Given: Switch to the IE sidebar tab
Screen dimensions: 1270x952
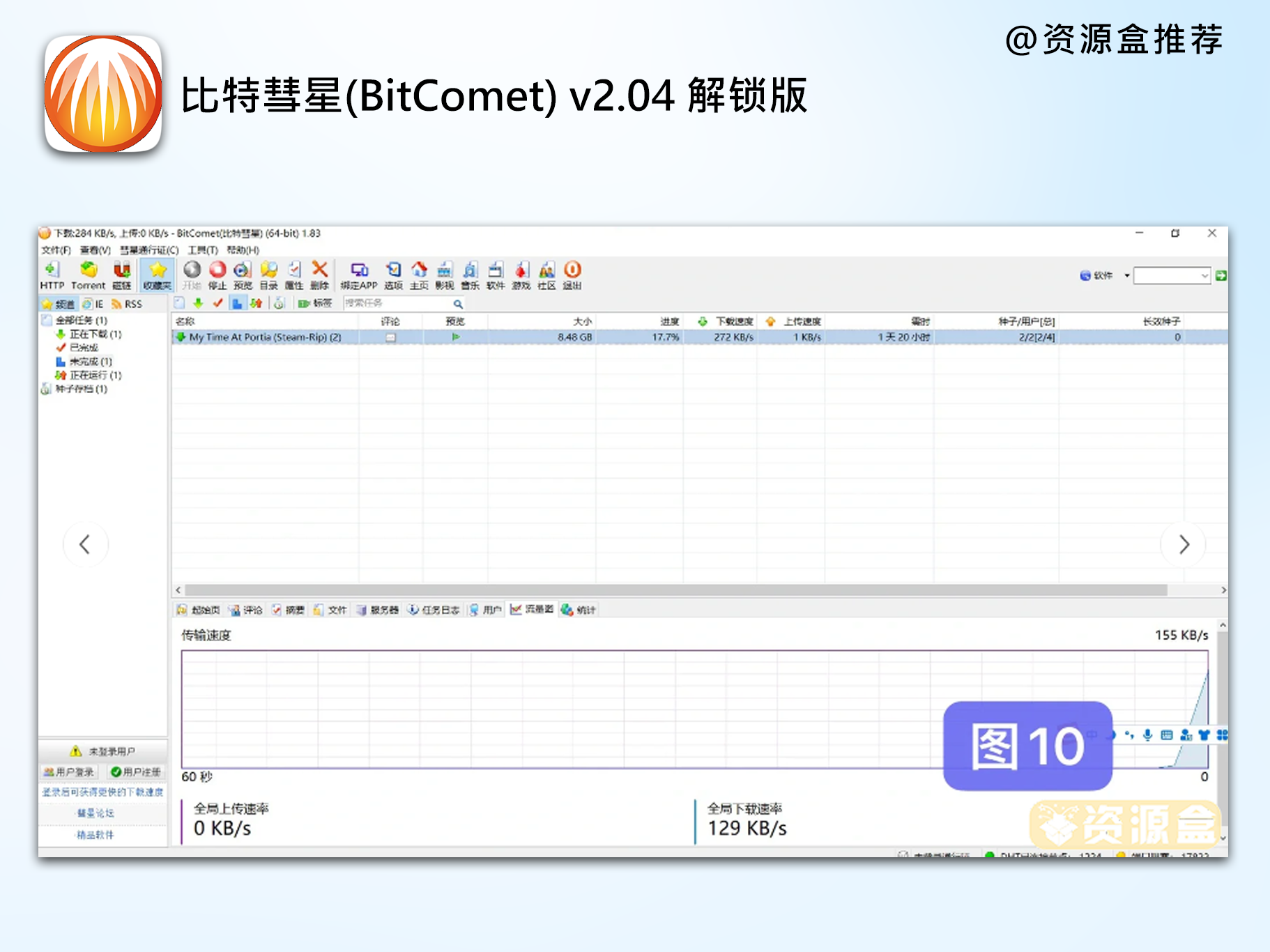Looking at the screenshot, I should point(93,304).
